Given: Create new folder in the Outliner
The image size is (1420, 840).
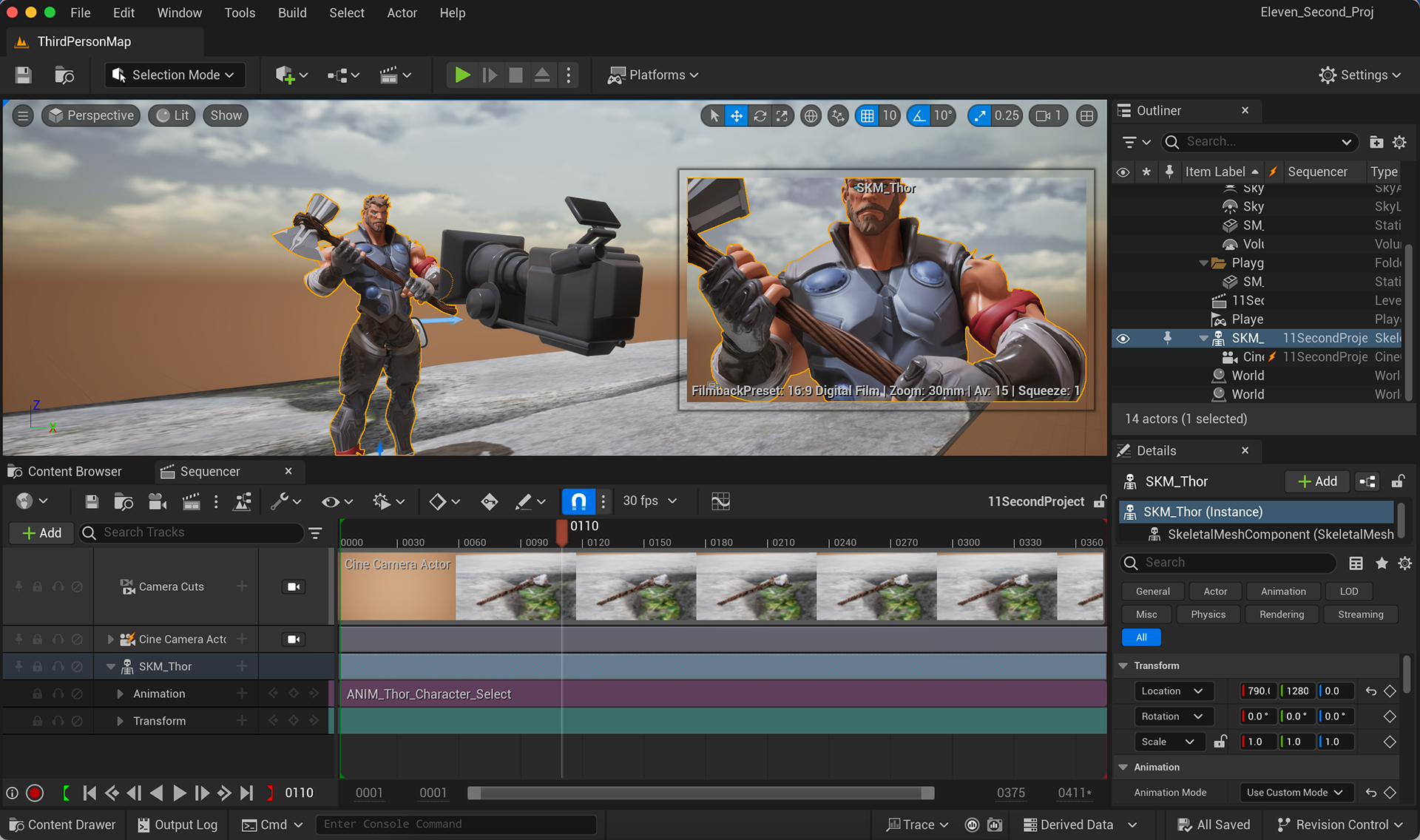Looking at the screenshot, I should [x=1376, y=142].
